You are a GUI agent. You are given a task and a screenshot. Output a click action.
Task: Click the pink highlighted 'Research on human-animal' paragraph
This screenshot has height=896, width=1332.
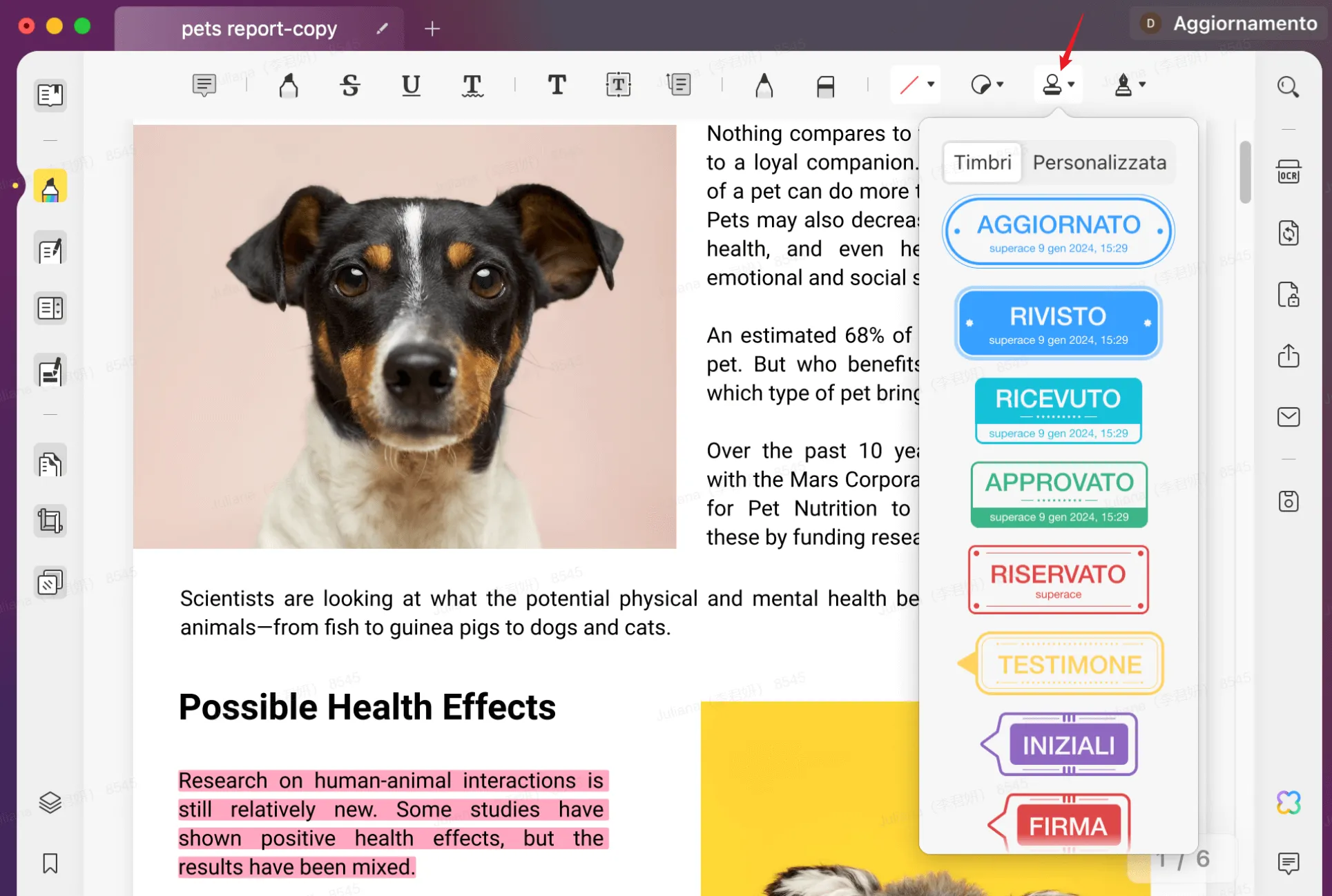[393, 824]
